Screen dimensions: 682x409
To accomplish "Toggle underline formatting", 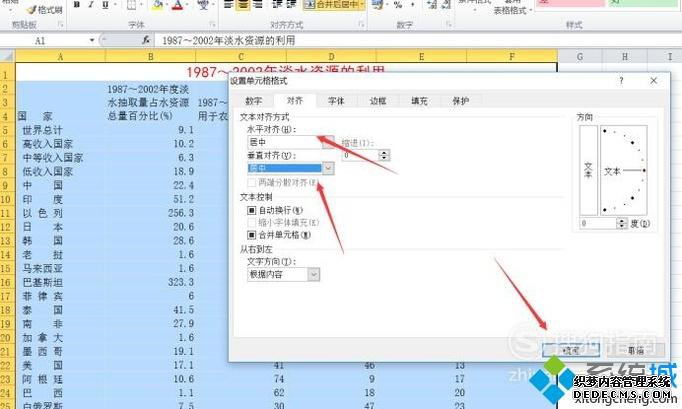I will tap(105, 5).
